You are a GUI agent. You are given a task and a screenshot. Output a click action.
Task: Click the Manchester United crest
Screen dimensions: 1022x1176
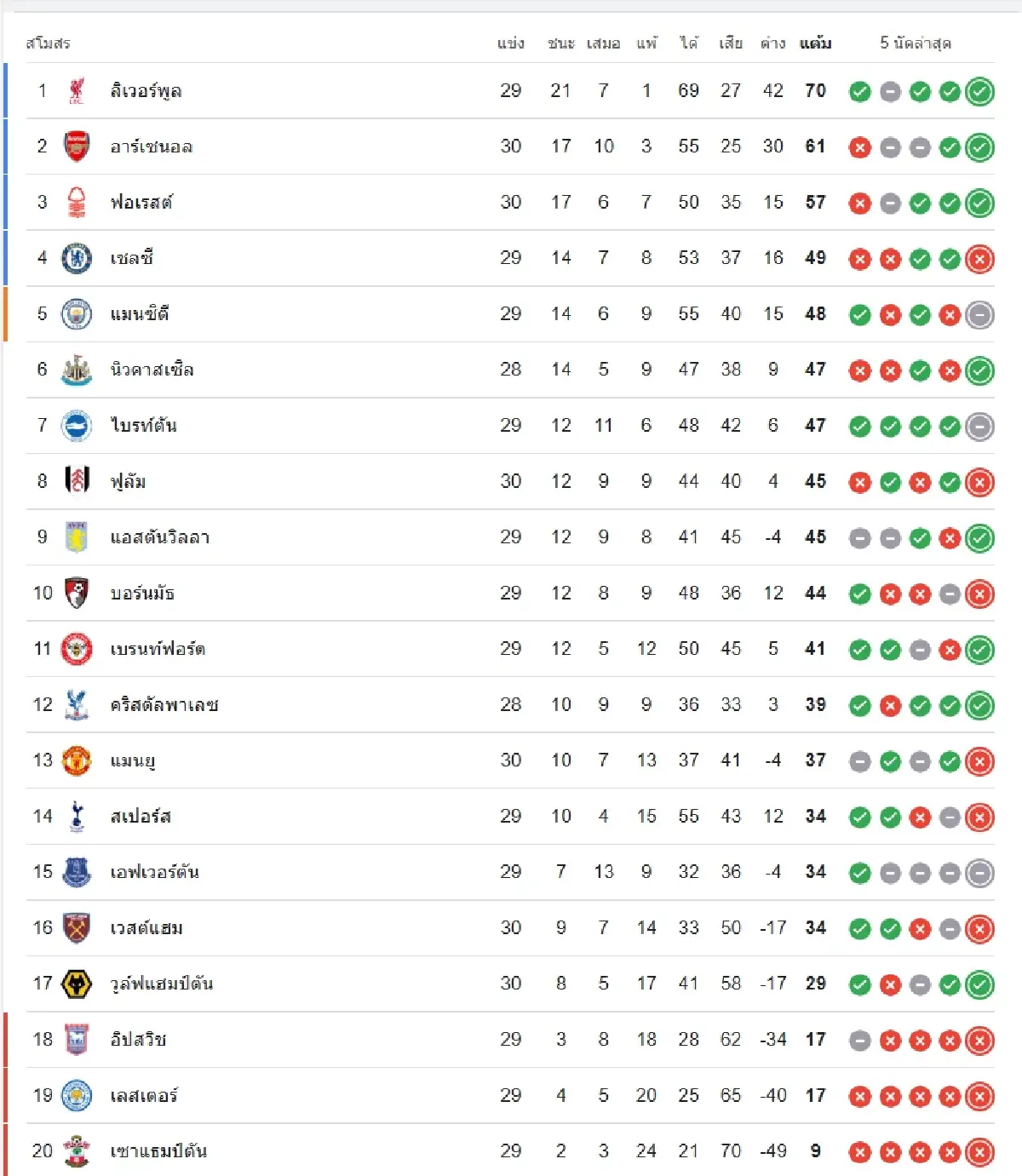77,760
